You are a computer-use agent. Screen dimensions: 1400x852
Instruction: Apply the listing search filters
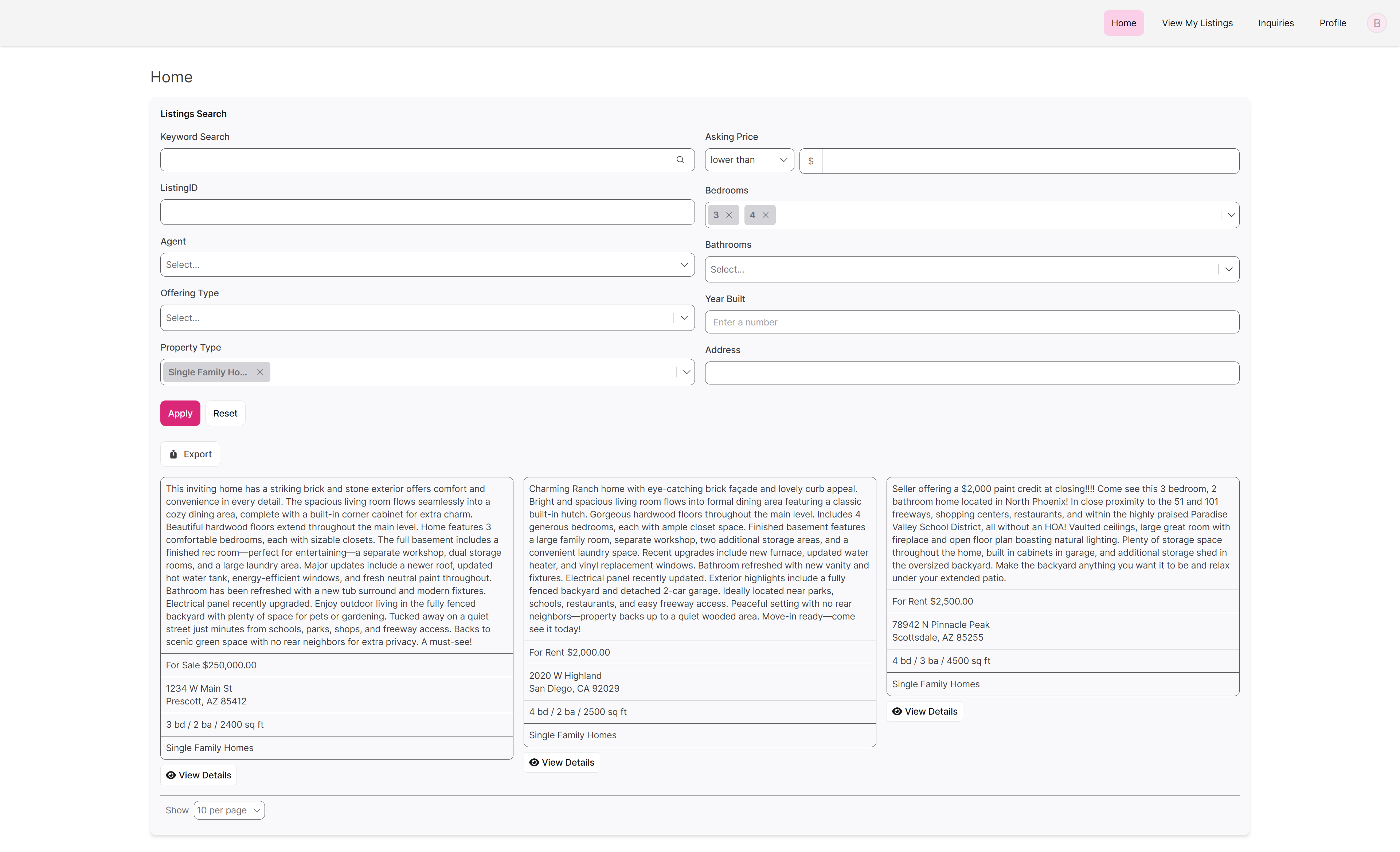(180, 413)
